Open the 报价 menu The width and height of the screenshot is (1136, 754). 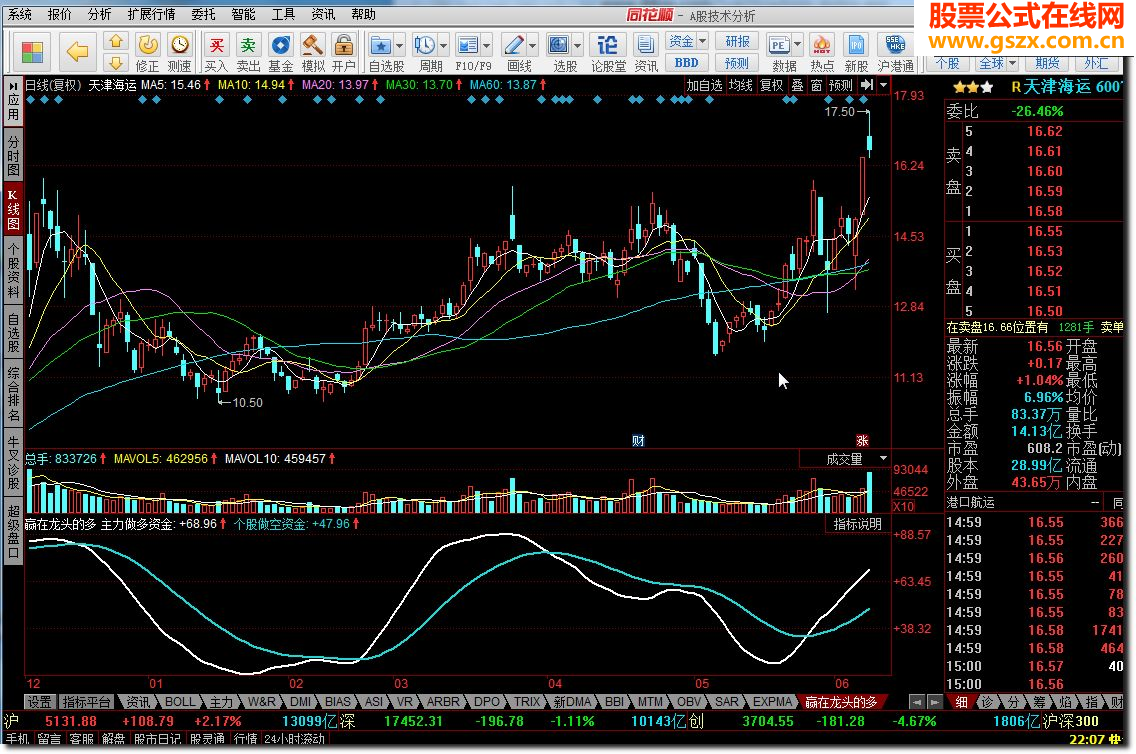point(59,14)
